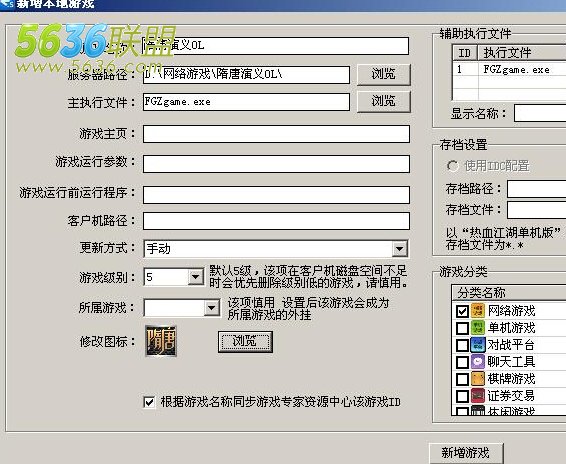Click the 网络游戏 category icon
Image resolution: width=566 pixels, height=464 pixels.
[x=478, y=311]
